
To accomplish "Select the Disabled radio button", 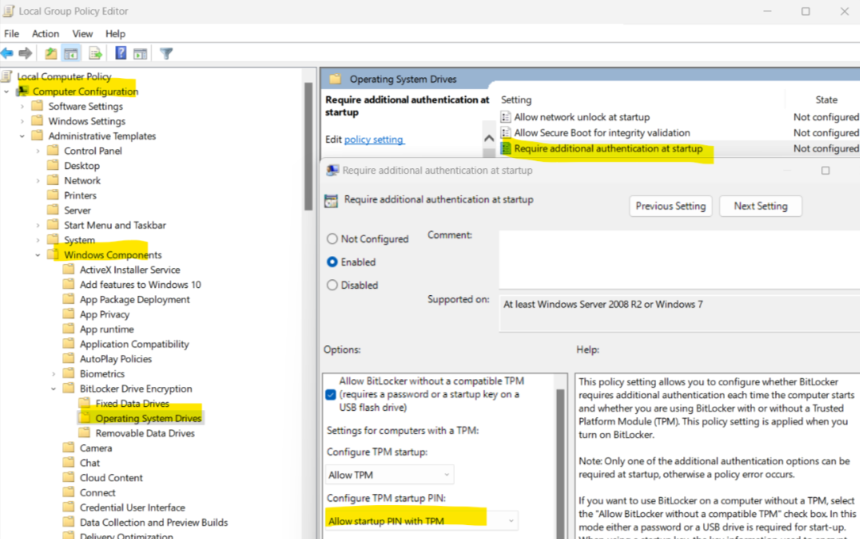I will (x=332, y=285).
